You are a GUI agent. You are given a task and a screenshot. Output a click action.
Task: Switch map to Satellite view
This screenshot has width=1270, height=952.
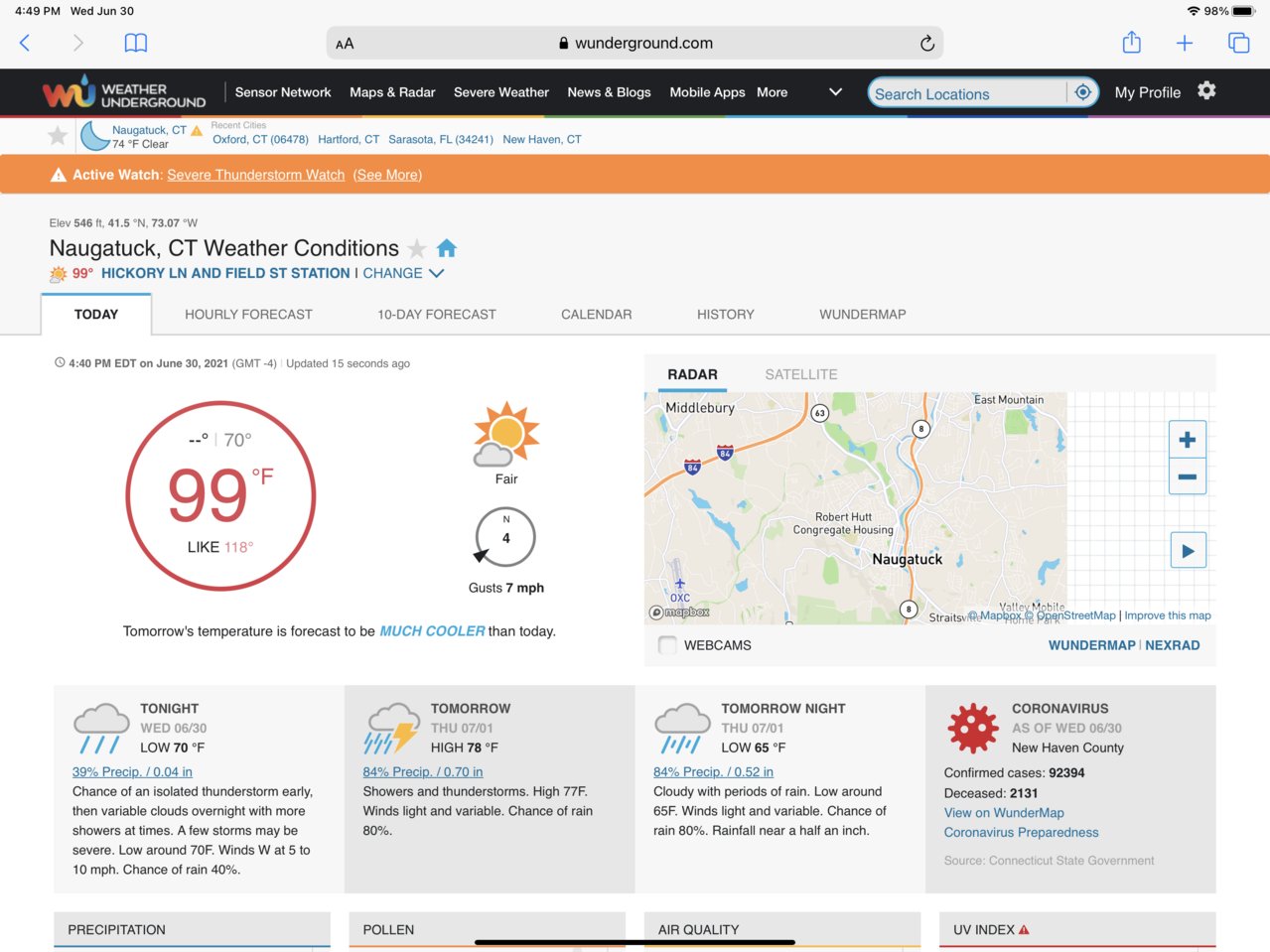[x=801, y=374]
